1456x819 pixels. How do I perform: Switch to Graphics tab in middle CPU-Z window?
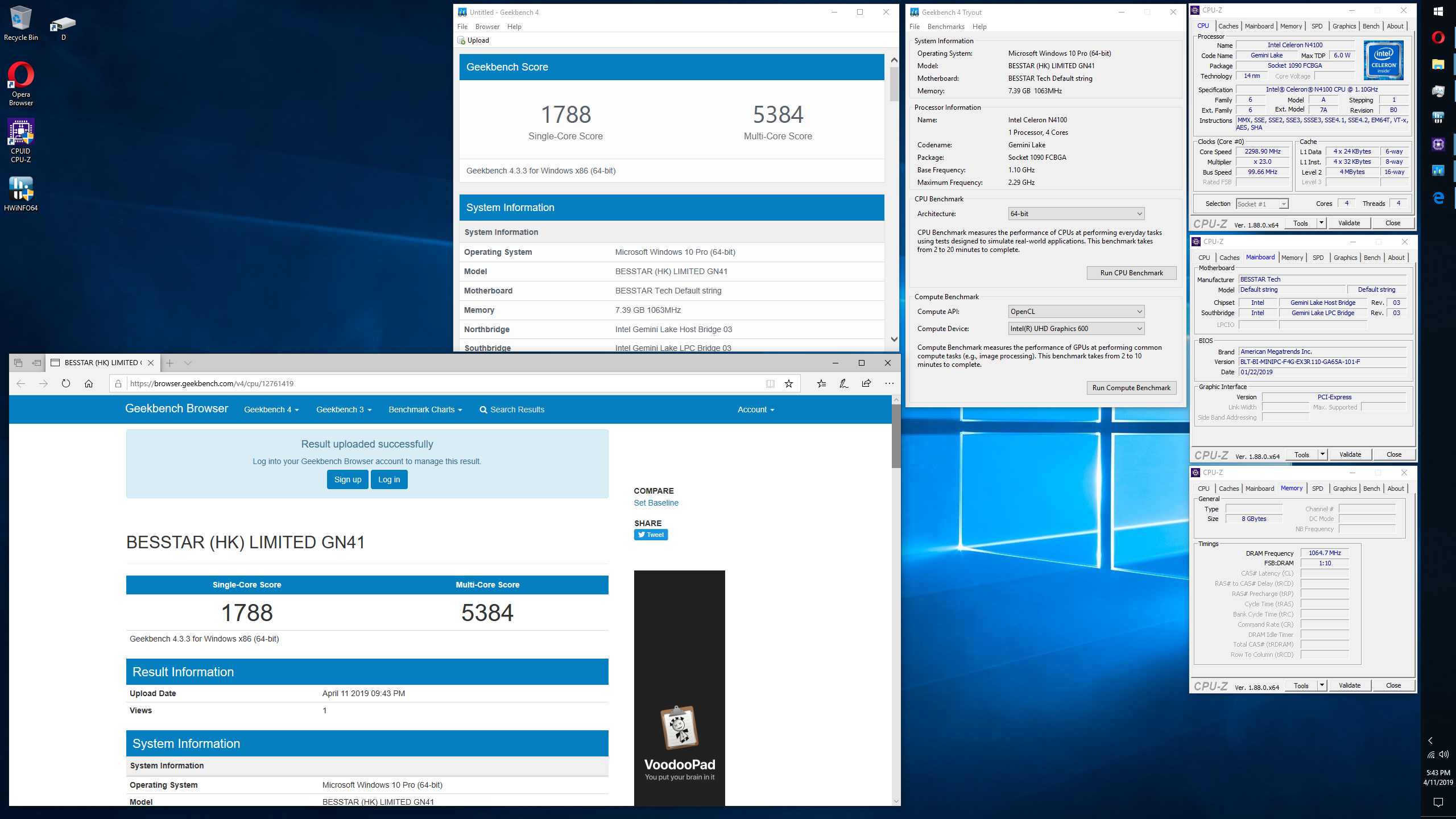pyautogui.click(x=1345, y=258)
